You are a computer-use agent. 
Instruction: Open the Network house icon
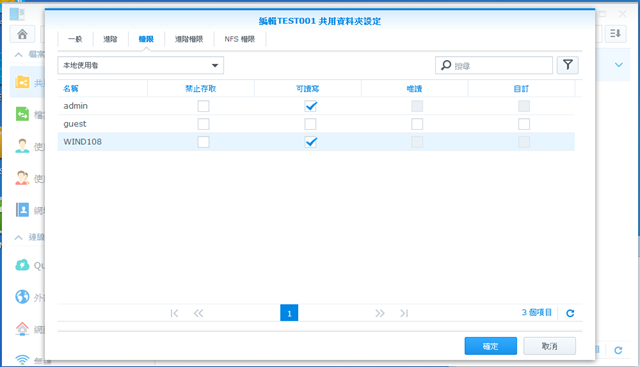[x=22, y=328]
